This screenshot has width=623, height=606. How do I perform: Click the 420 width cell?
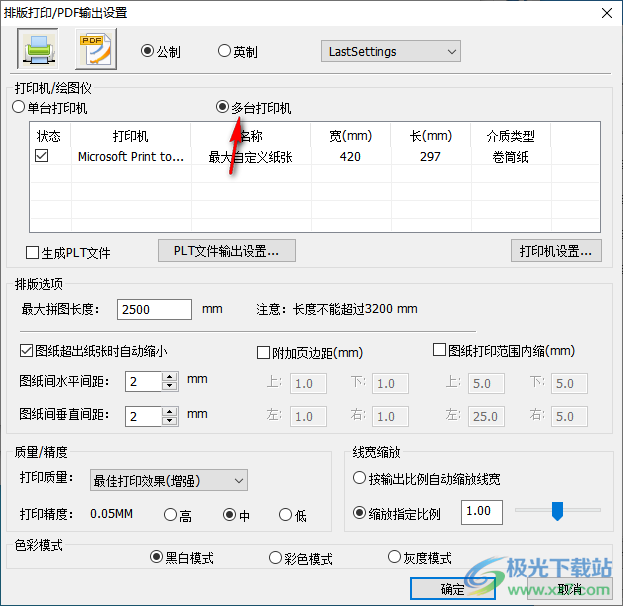350,157
